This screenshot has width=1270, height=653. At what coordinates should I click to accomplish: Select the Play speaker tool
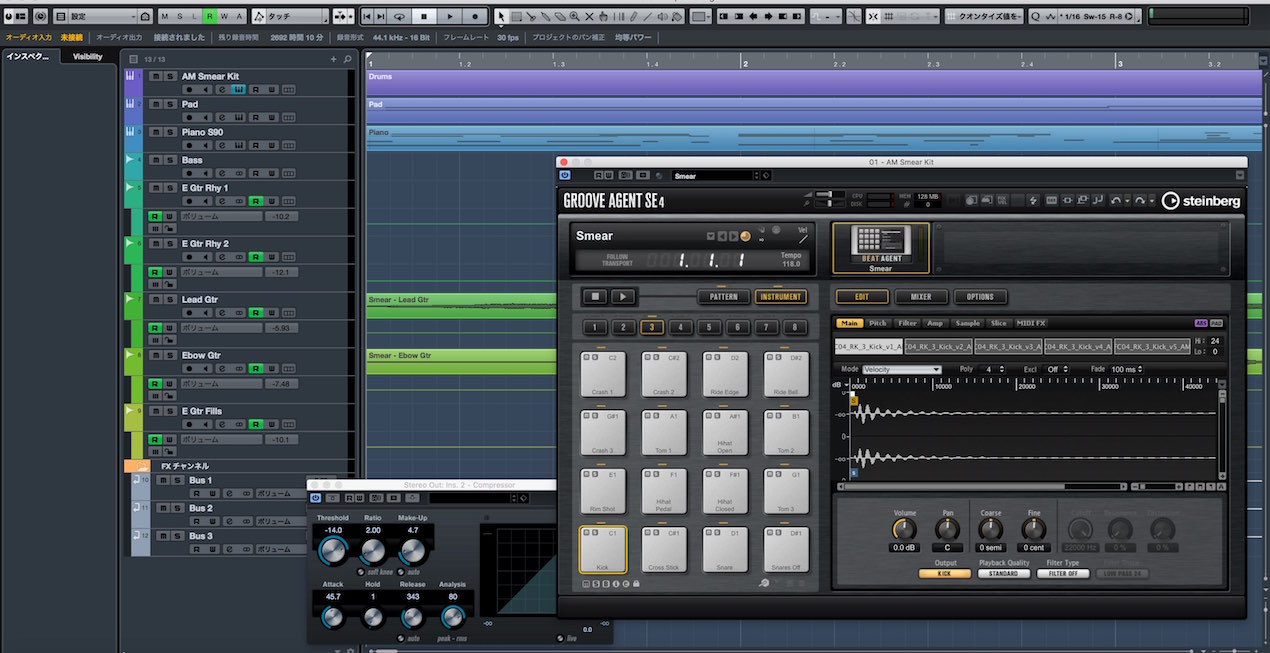tap(662, 17)
